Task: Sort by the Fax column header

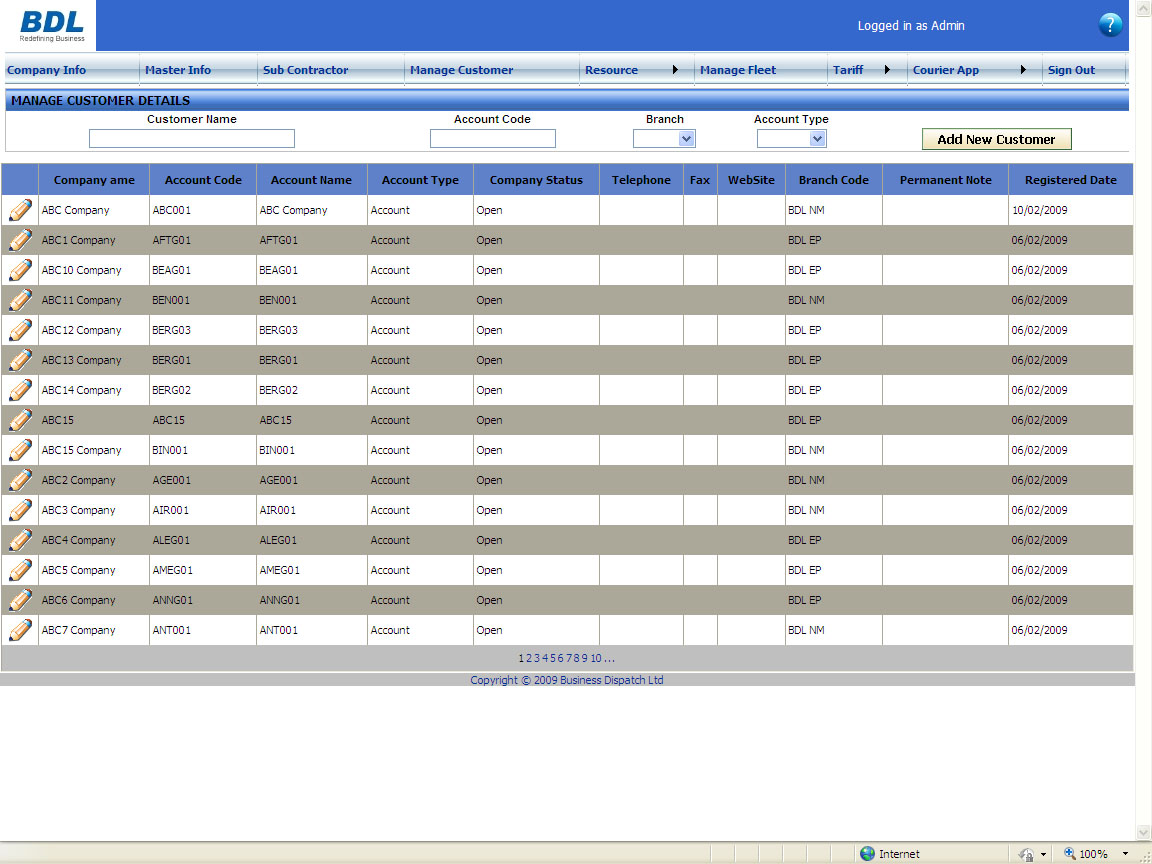Action: tap(700, 180)
